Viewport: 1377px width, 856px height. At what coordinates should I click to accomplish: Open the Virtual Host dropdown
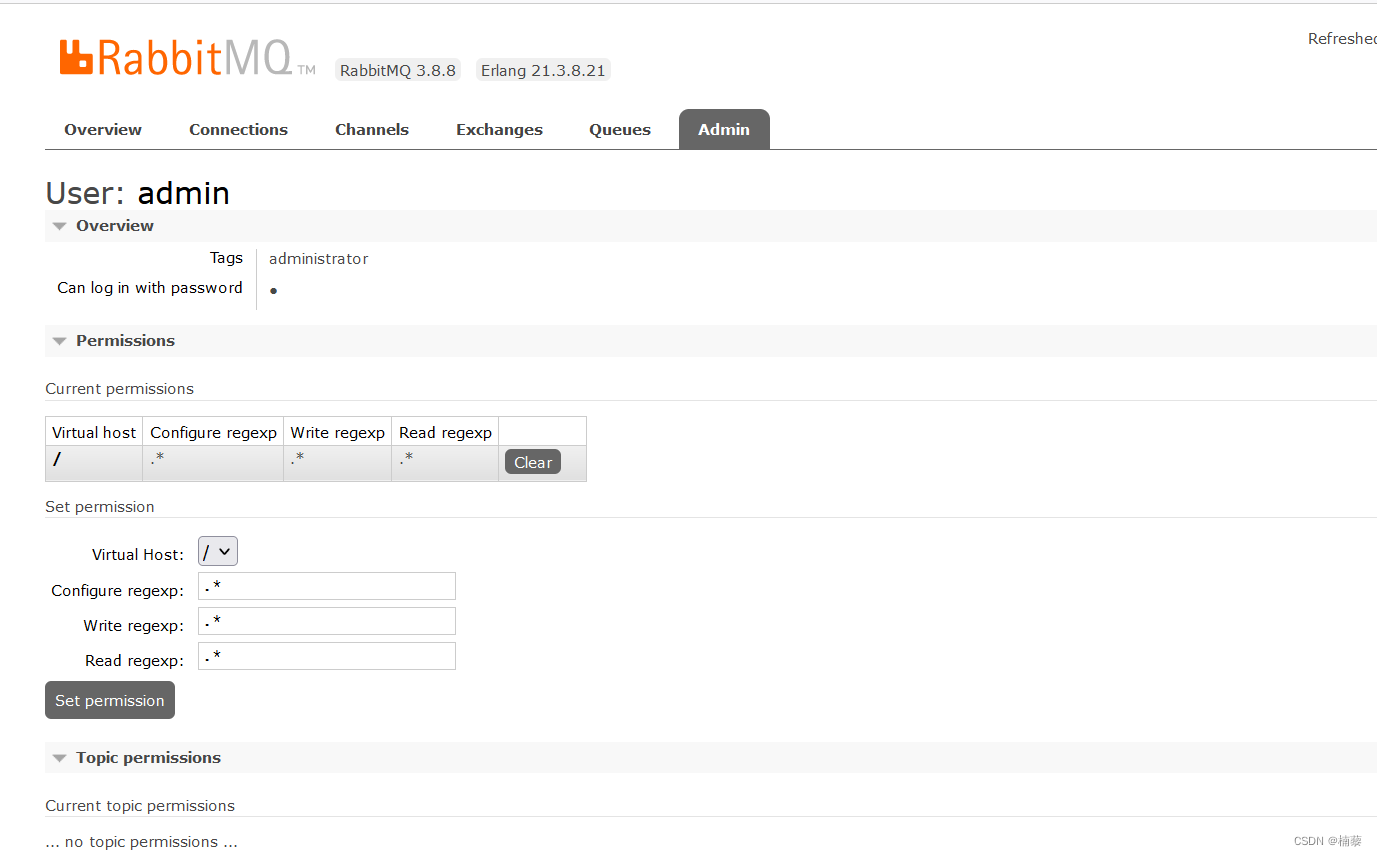(218, 551)
